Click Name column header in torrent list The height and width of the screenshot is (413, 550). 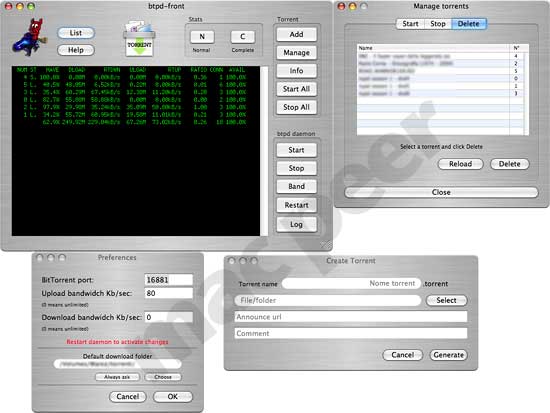pyautogui.click(x=433, y=48)
